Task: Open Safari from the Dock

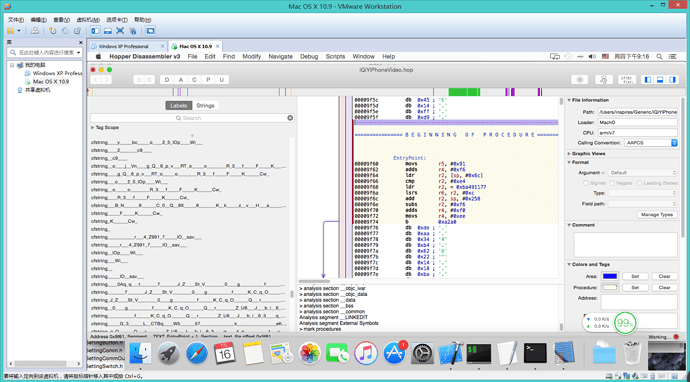Action: click(x=197, y=353)
